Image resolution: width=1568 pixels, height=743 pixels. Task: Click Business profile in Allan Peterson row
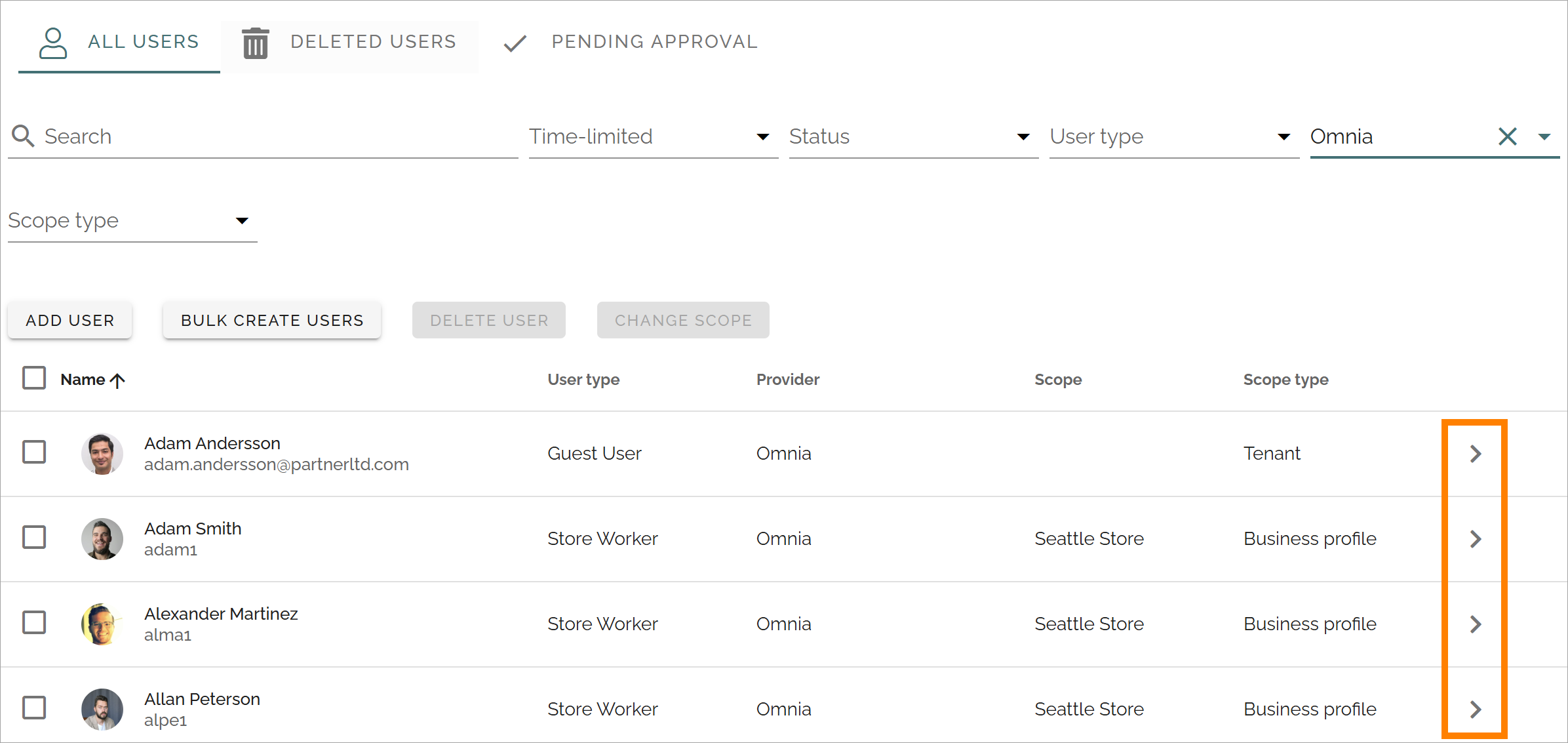coord(1310,709)
